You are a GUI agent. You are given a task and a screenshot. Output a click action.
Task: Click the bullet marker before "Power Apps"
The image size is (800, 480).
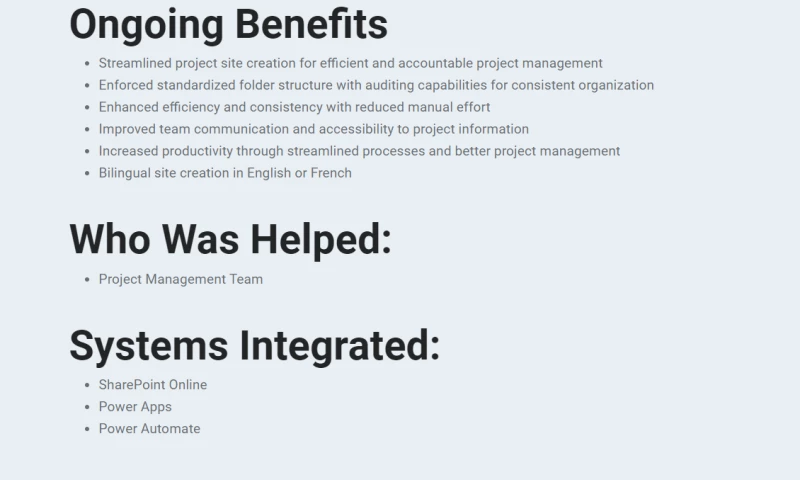tap(88, 408)
